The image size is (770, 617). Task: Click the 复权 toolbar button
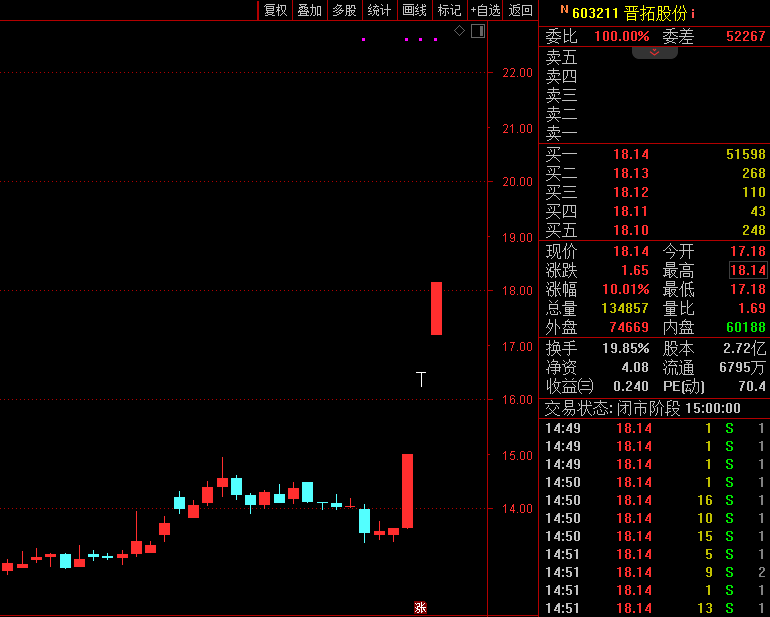tap(275, 10)
